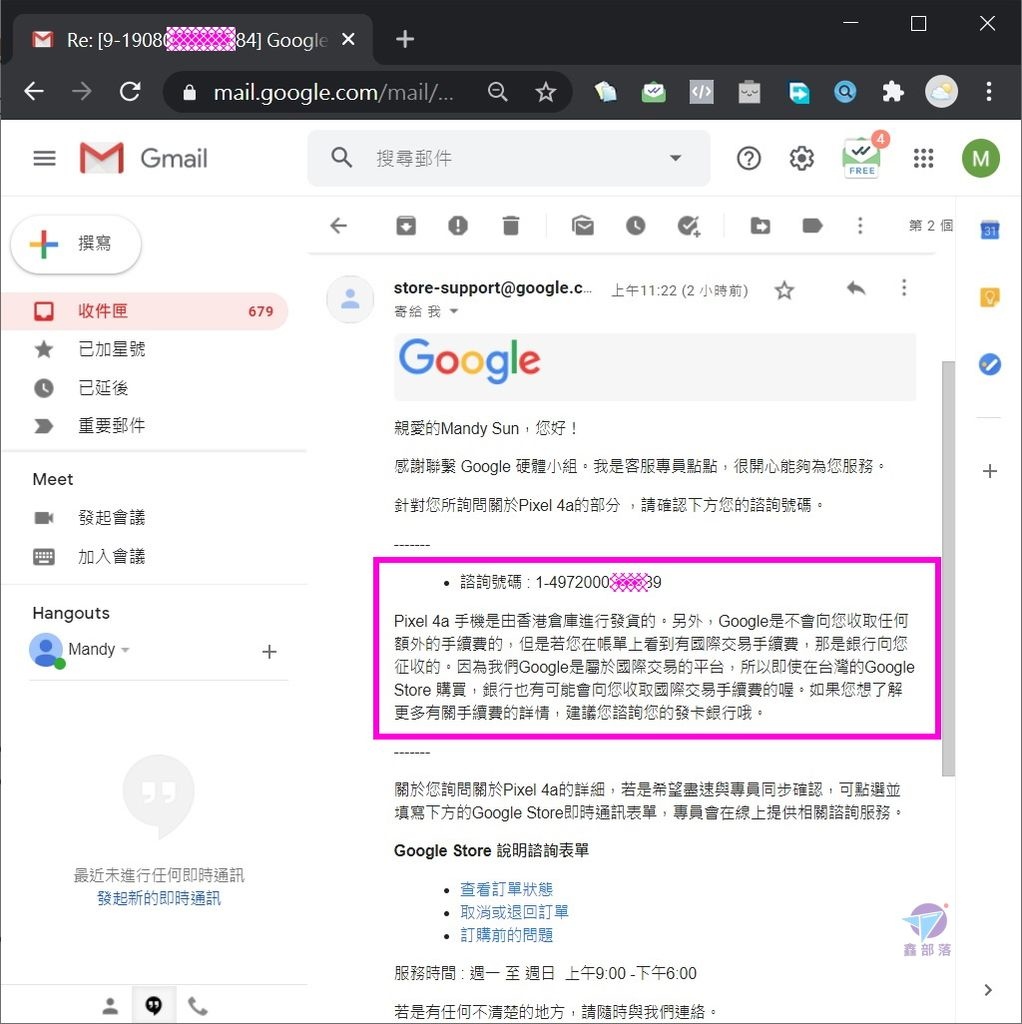Click the address bar URL
Image resolution: width=1022 pixels, height=1024 pixels.
pyautogui.click(x=333, y=92)
